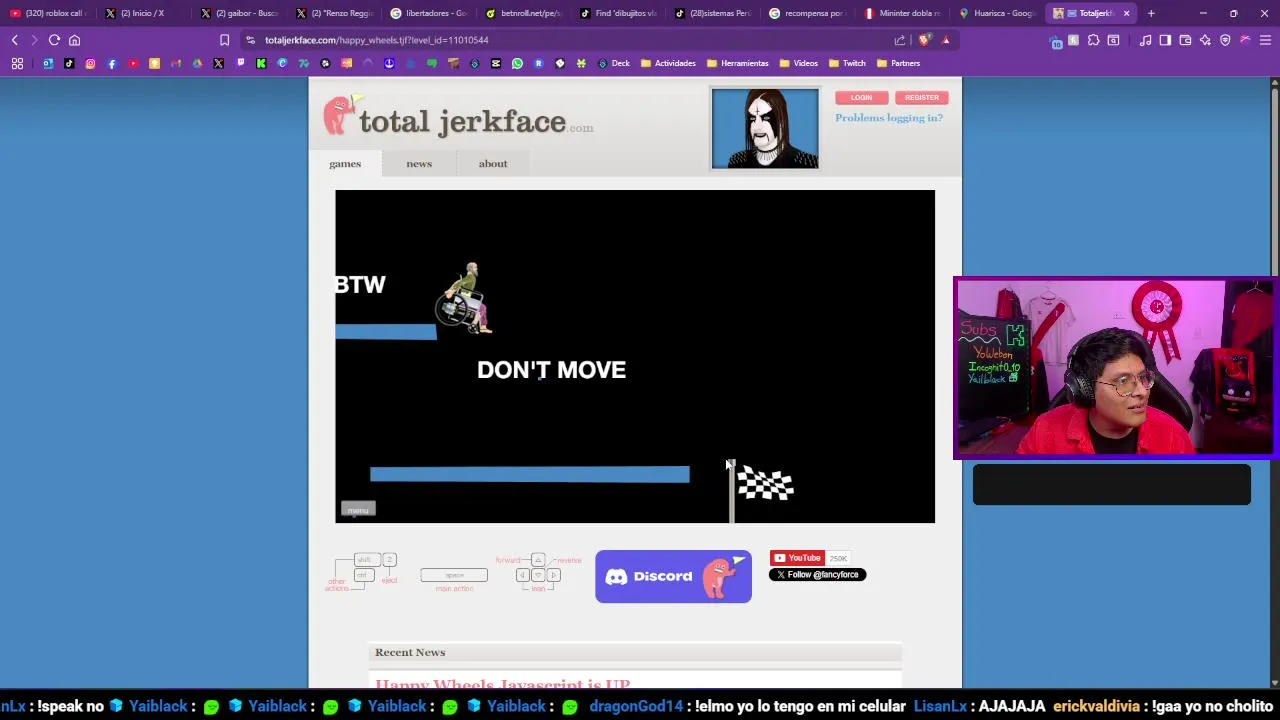Click the share page icon in address bar
Image resolution: width=1280 pixels, height=720 pixels.
tap(900, 40)
